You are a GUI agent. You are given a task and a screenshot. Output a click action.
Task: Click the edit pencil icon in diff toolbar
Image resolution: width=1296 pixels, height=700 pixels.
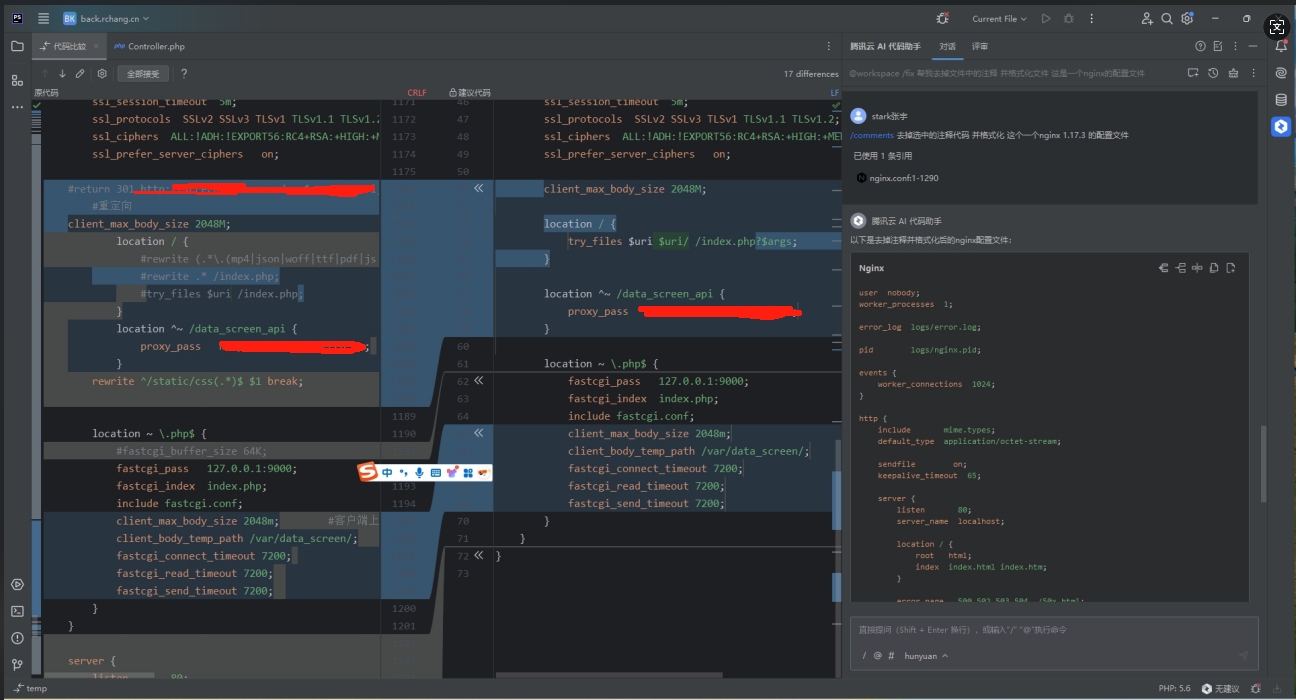80,73
